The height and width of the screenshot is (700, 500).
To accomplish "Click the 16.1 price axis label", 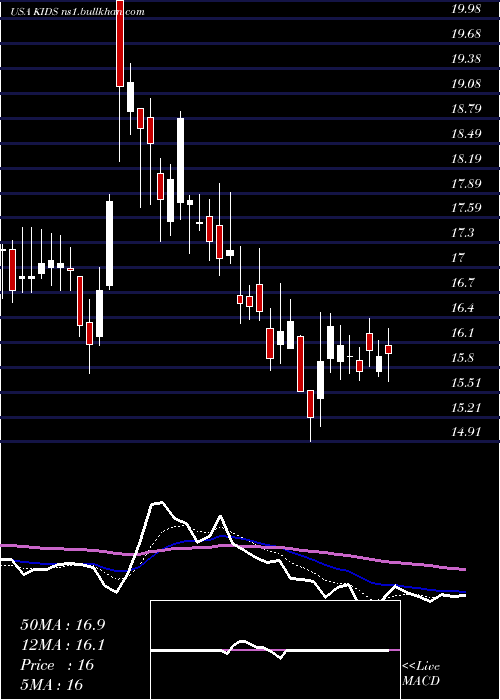I will 462,333.
